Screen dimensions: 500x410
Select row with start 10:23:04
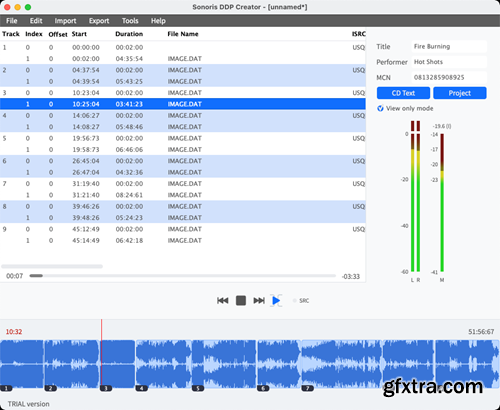[x=183, y=93]
